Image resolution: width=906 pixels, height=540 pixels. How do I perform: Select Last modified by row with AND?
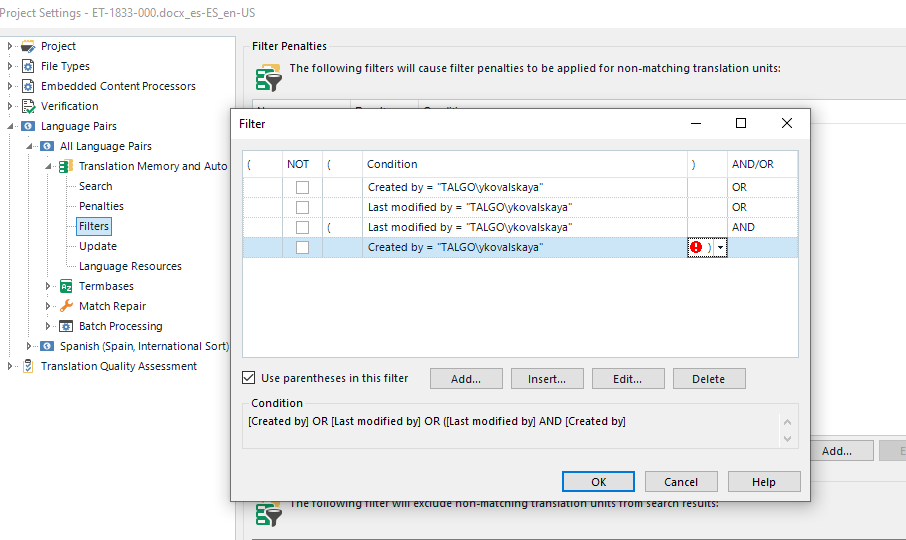tap(525, 228)
